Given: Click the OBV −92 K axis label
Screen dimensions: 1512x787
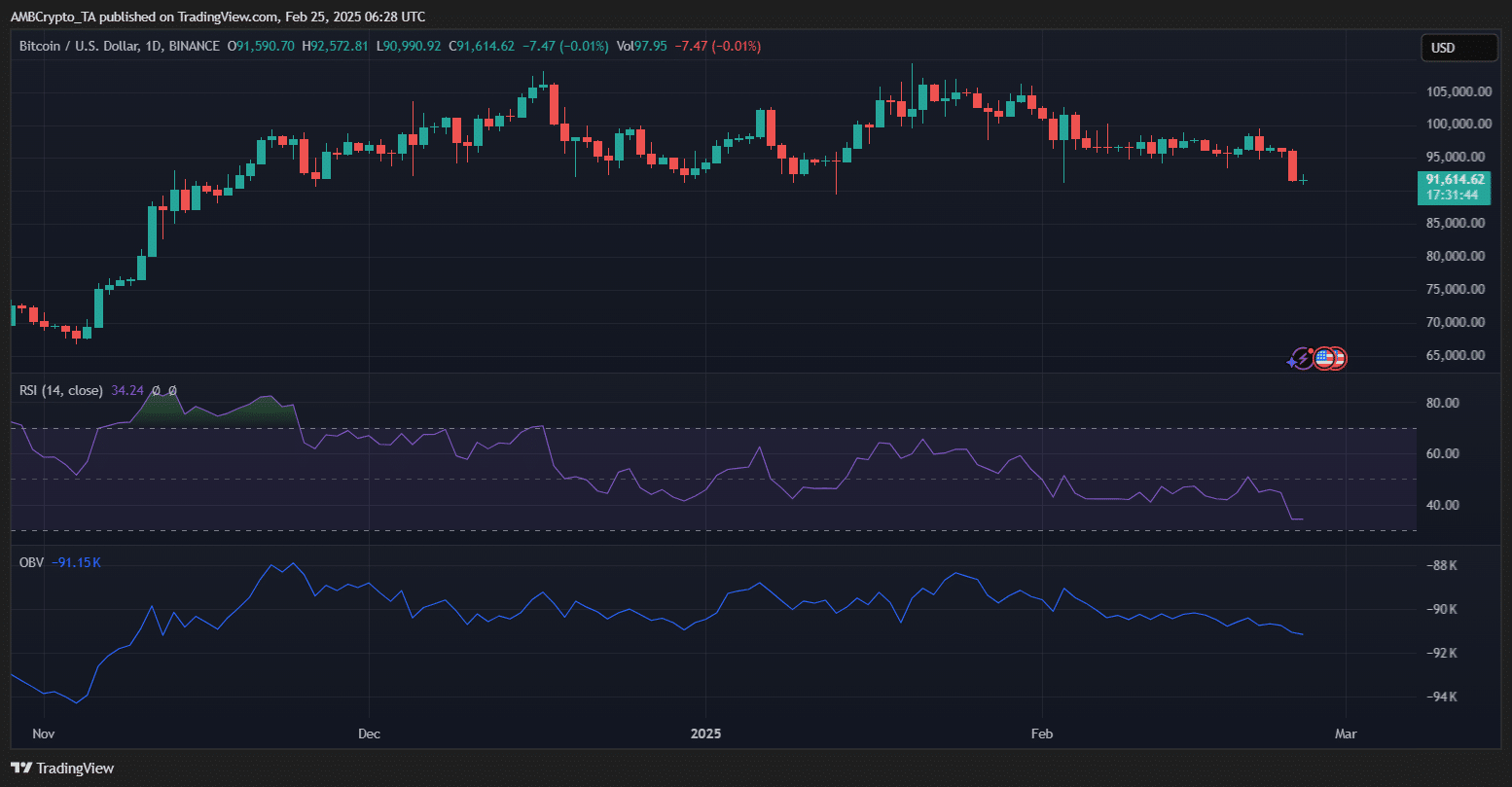Looking at the screenshot, I should tap(1443, 653).
